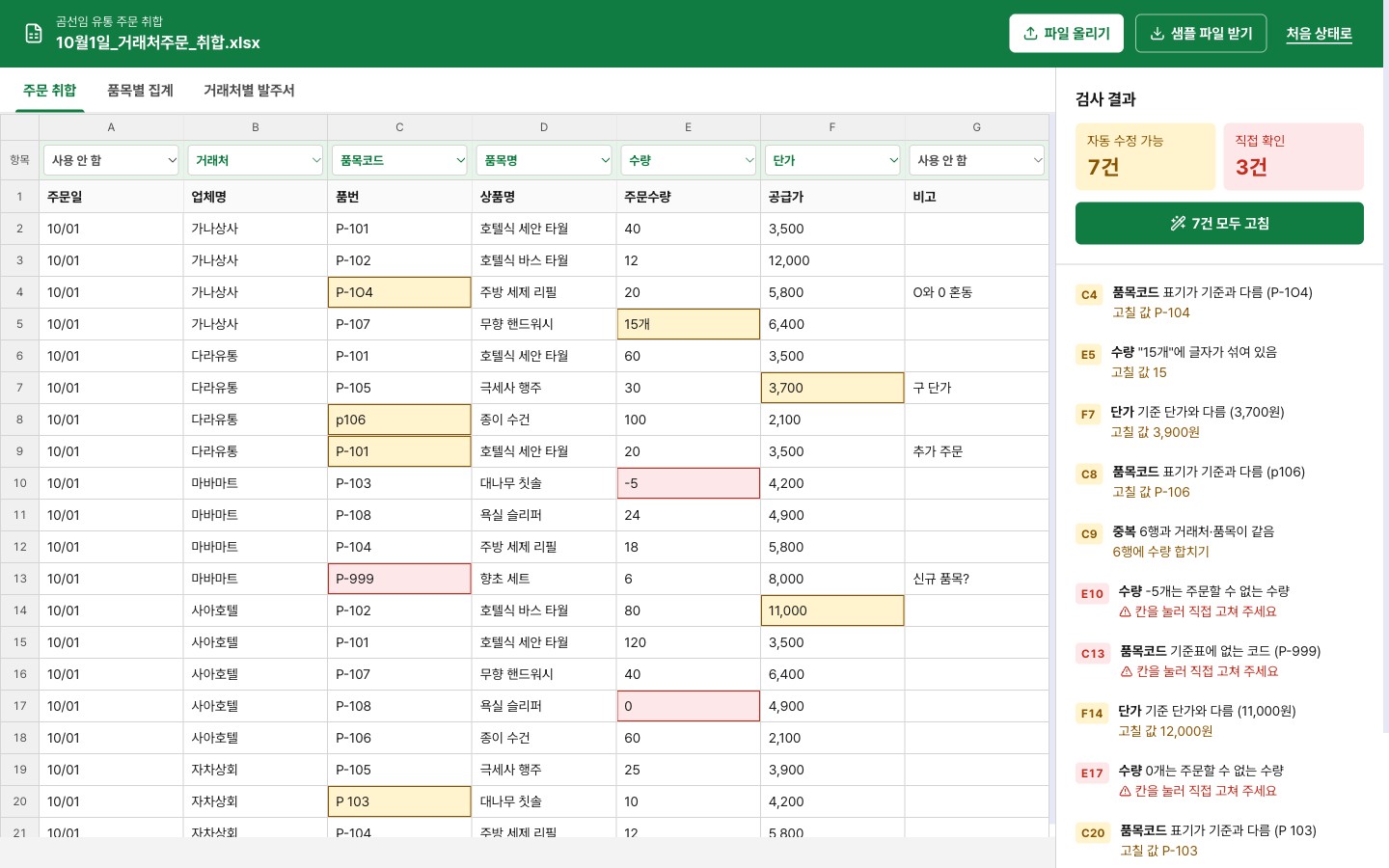
Task: Switch to 품목별 집계 tab
Action: tap(140, 91)
